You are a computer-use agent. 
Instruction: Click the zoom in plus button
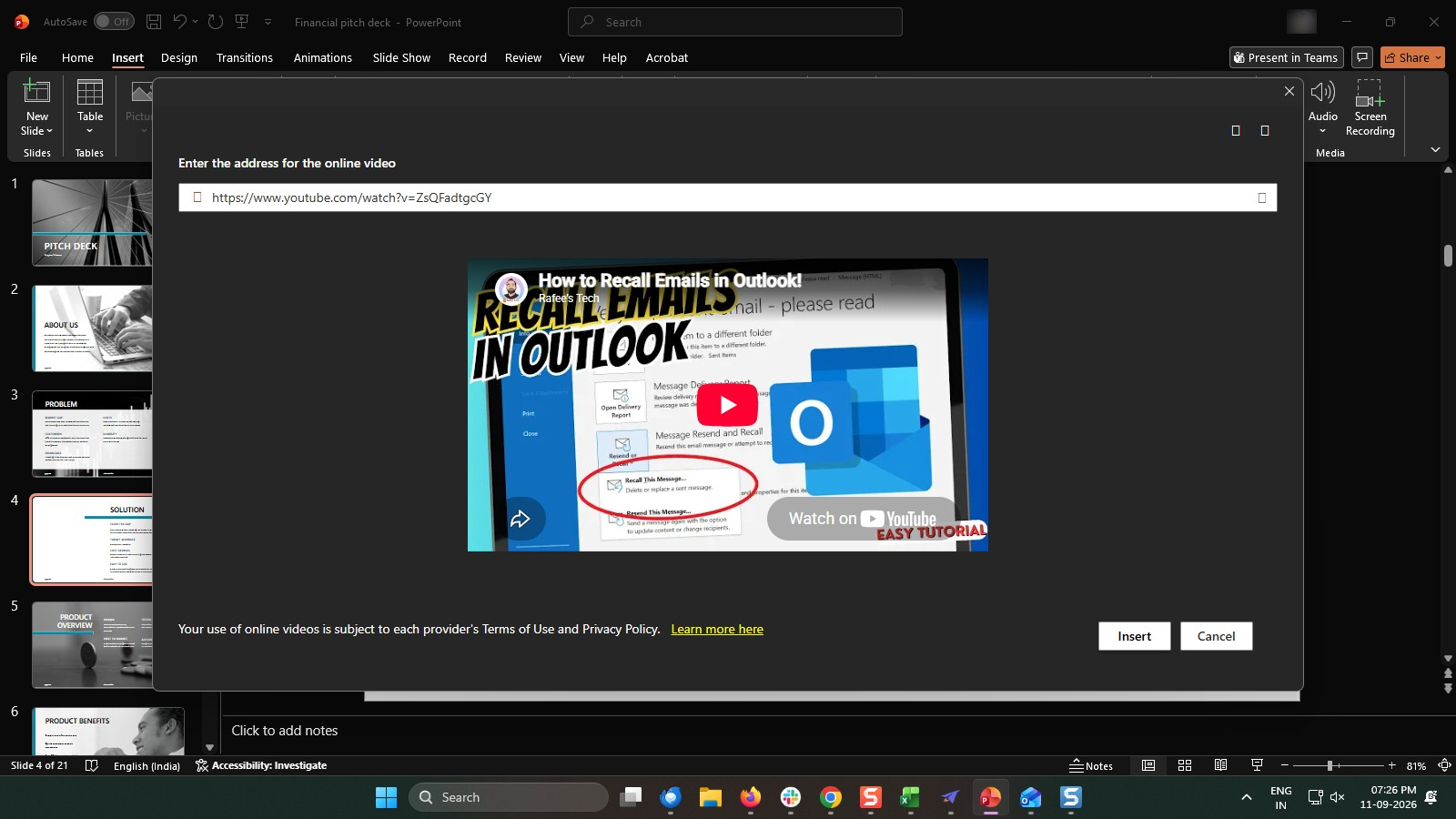[x=1391, y=766]
